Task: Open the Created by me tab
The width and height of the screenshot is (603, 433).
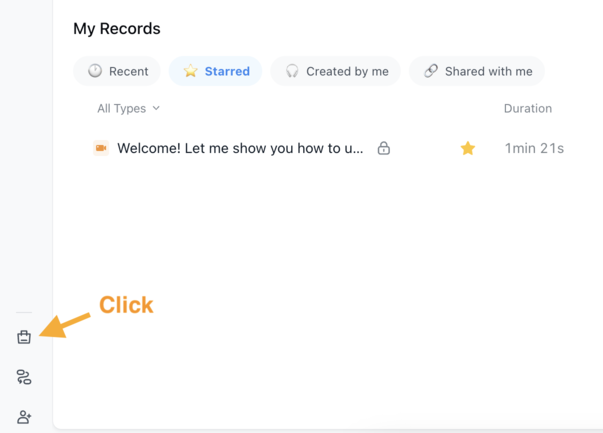Action: (x=335, y=71)
